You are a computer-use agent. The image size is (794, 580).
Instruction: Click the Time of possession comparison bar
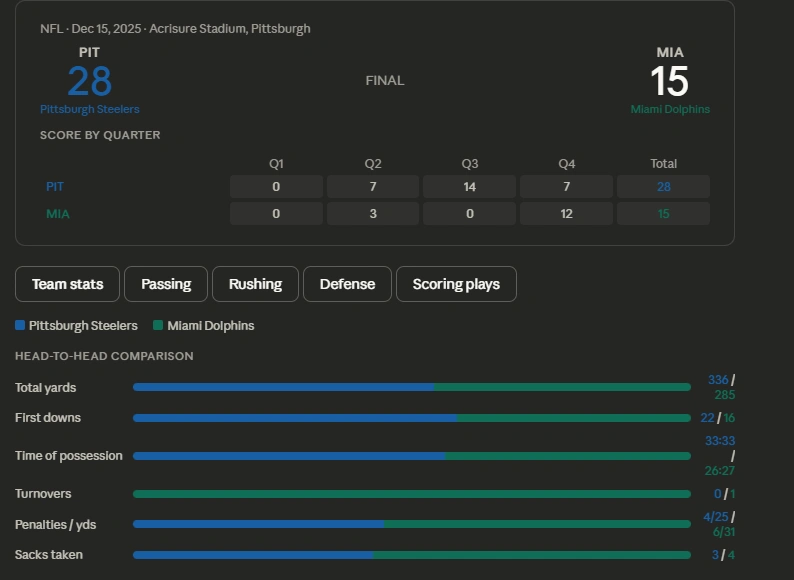click(412, 456)
